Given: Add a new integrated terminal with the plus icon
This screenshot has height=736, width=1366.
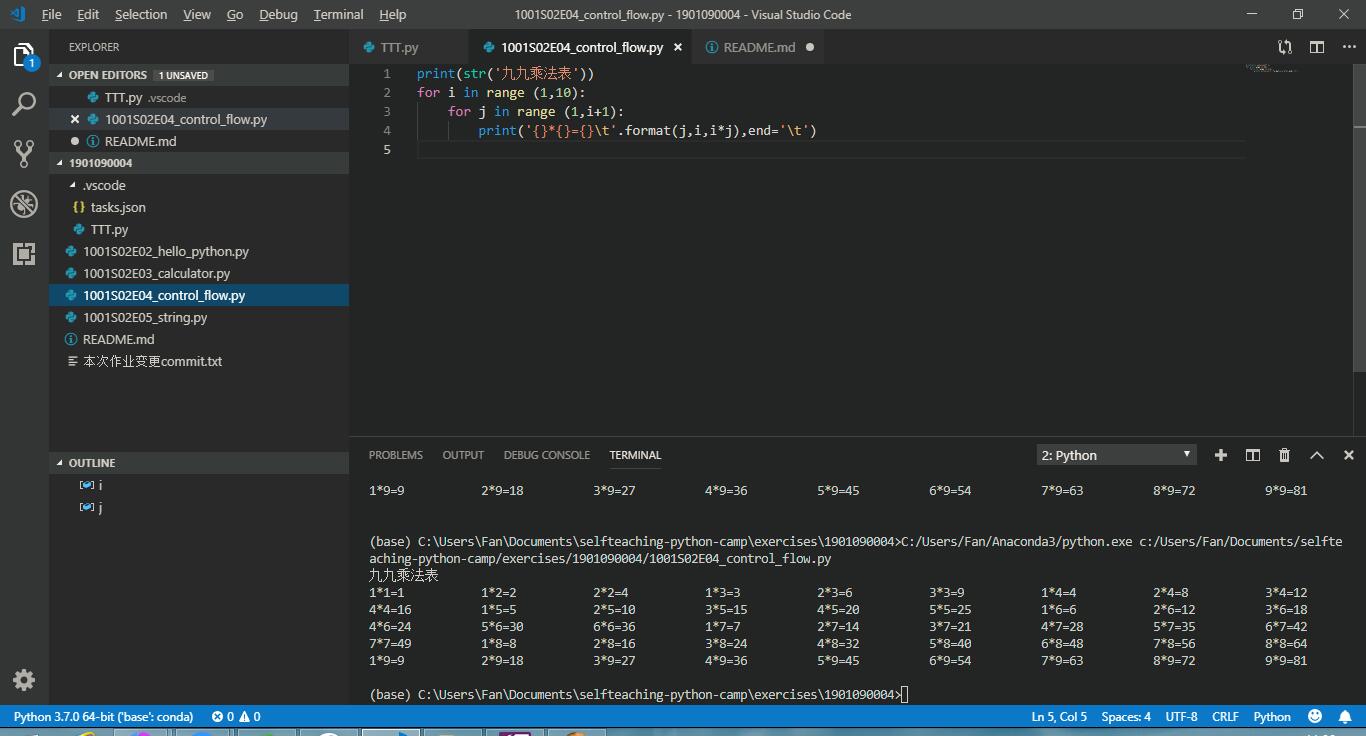Looking at the screenshot, I should 1220,455.
